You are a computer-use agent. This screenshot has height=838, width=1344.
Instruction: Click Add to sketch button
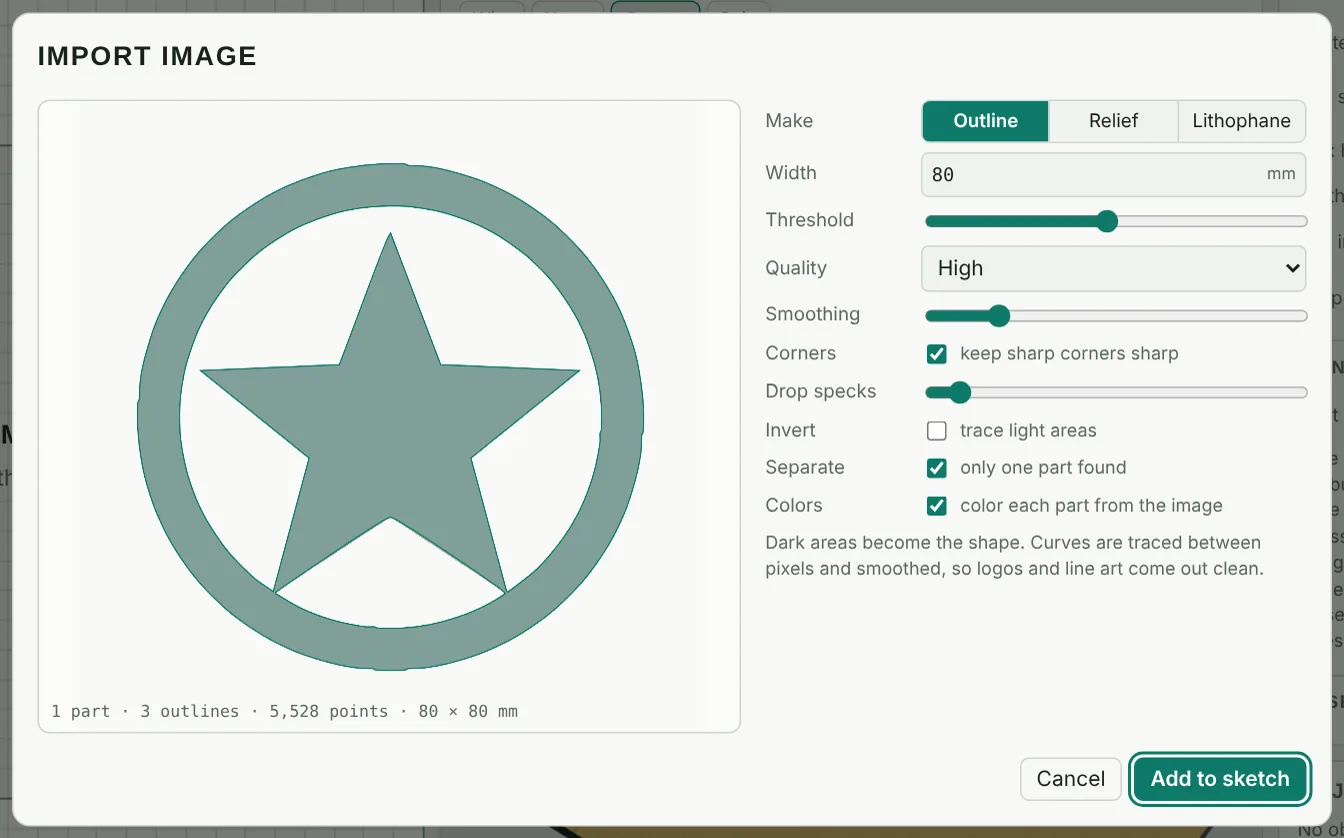tap(1220, 779)
